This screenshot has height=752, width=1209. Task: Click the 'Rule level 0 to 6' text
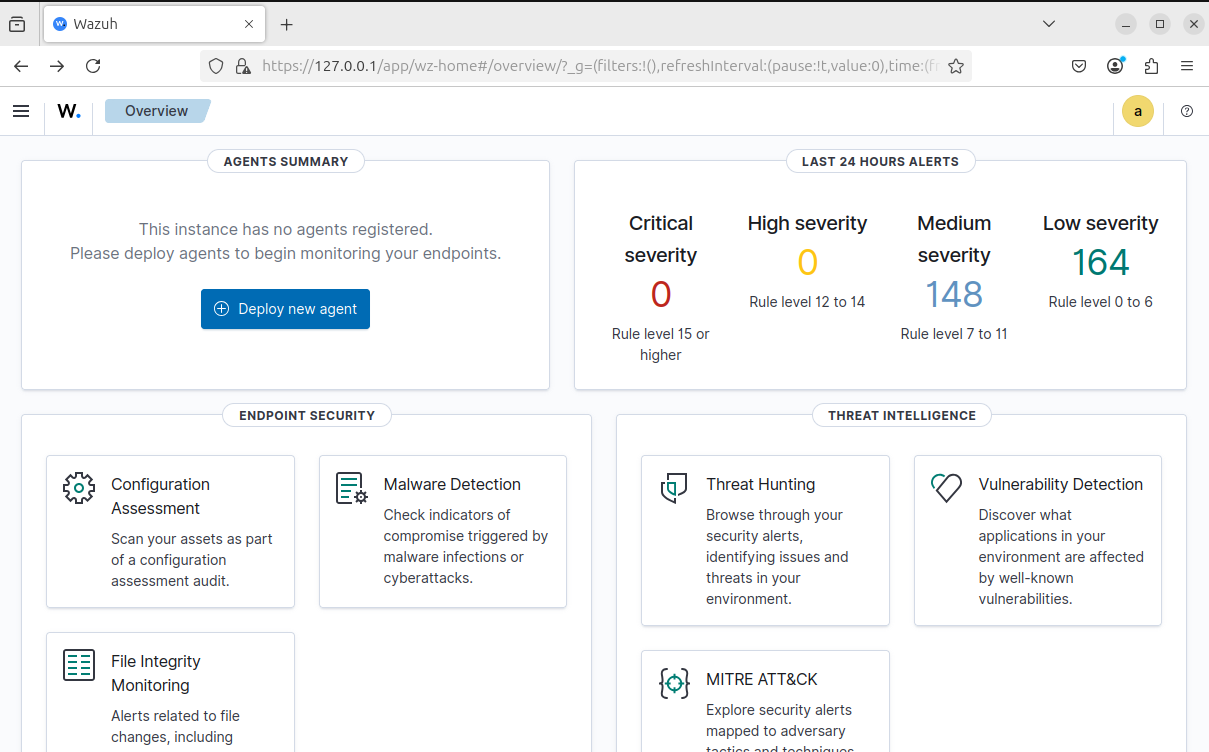coord(1101,302)
